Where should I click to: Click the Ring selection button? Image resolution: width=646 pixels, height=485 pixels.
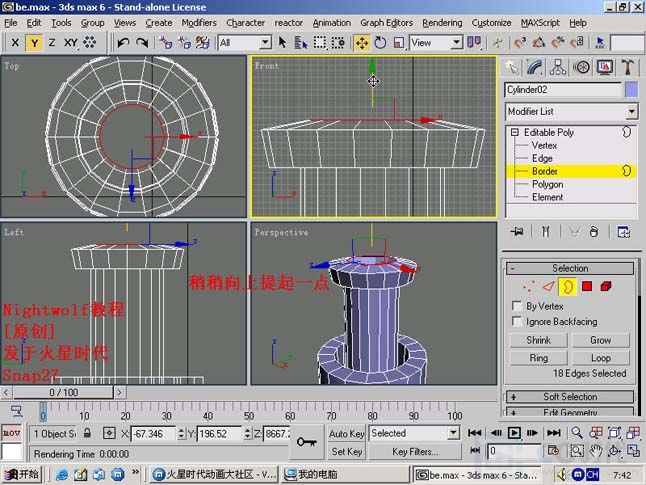click(538, 358)
